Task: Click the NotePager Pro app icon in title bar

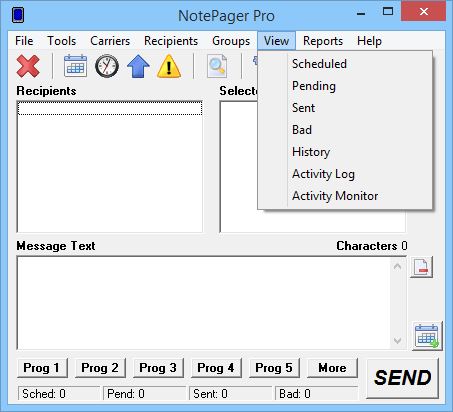Action: coord(18,15)
